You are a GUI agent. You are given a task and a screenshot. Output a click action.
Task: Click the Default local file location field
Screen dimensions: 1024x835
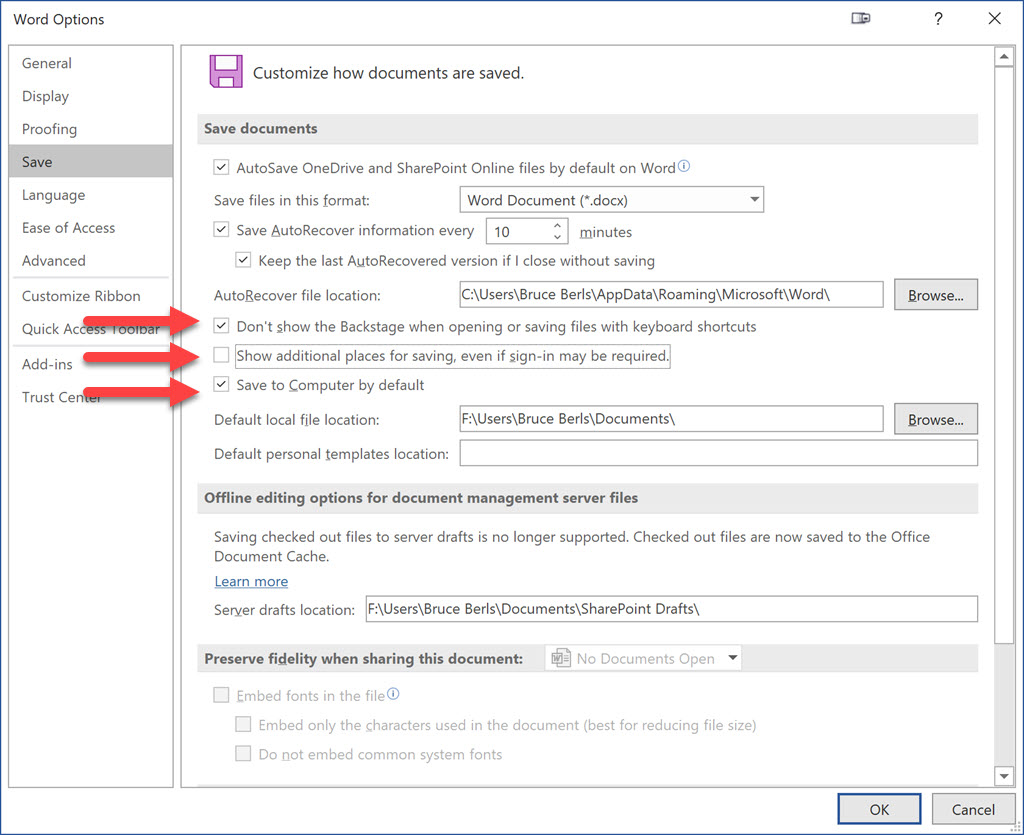671,418
